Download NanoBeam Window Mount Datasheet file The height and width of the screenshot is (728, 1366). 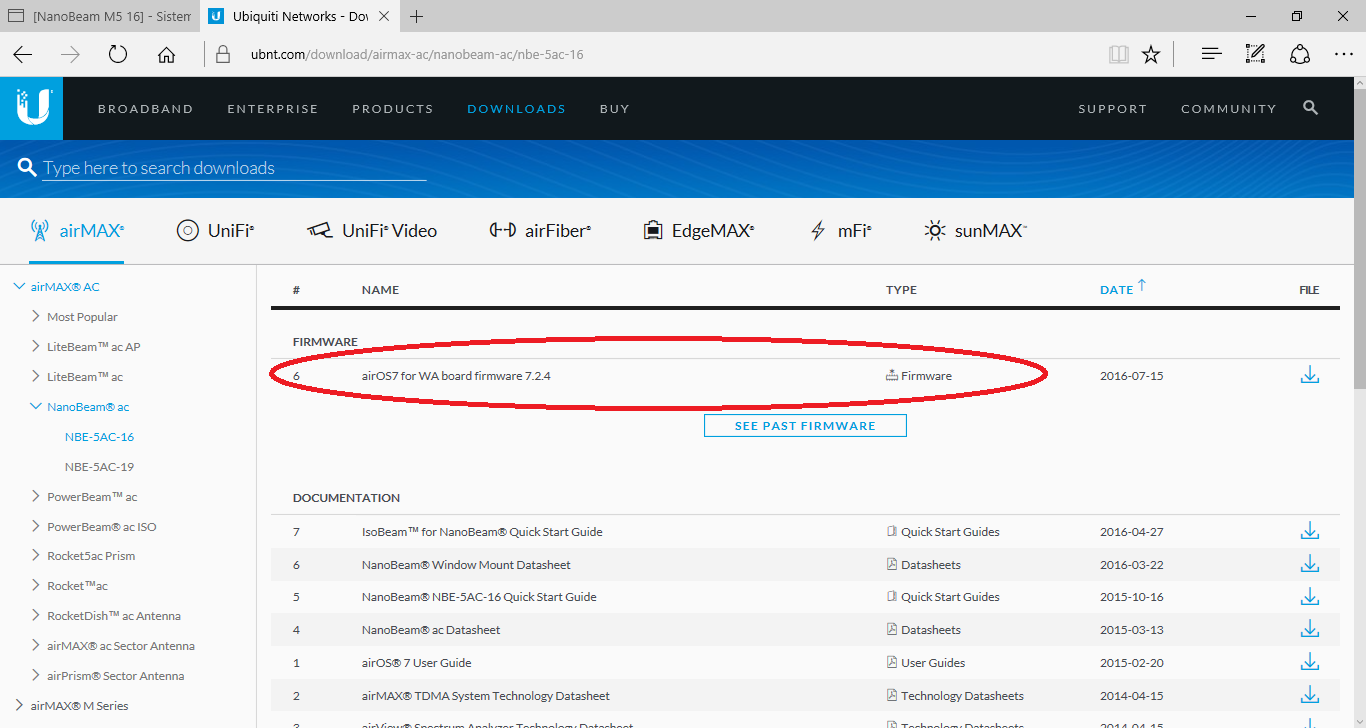1310,564
